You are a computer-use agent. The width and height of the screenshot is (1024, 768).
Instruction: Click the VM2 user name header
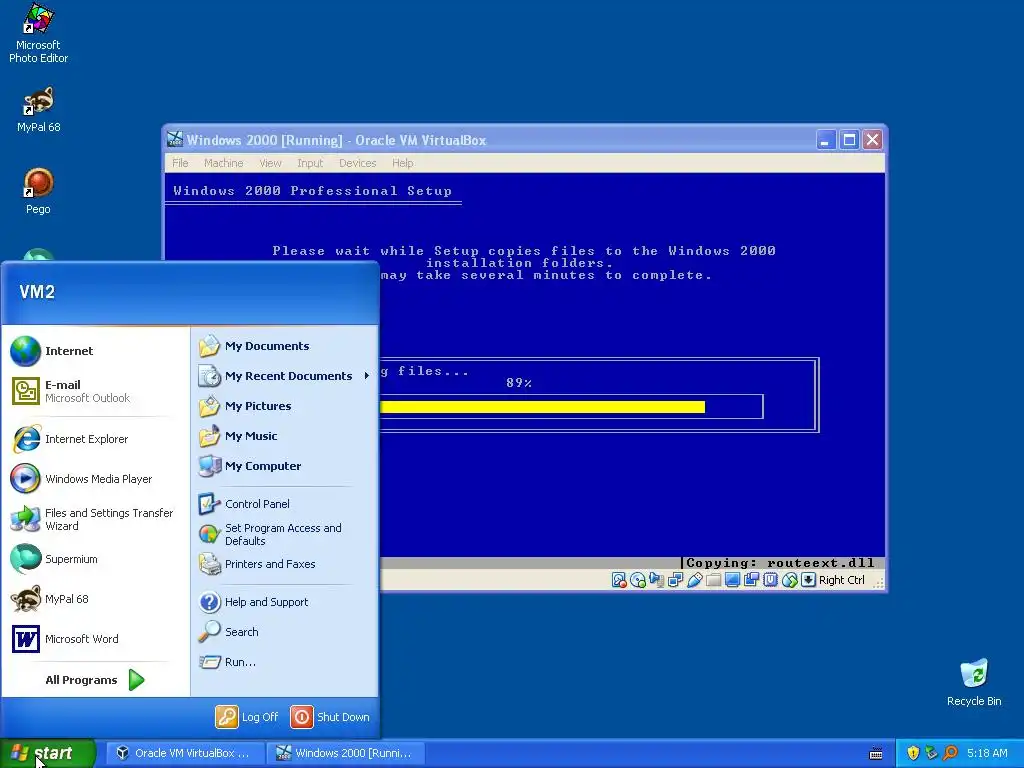[x=37, y=292]
